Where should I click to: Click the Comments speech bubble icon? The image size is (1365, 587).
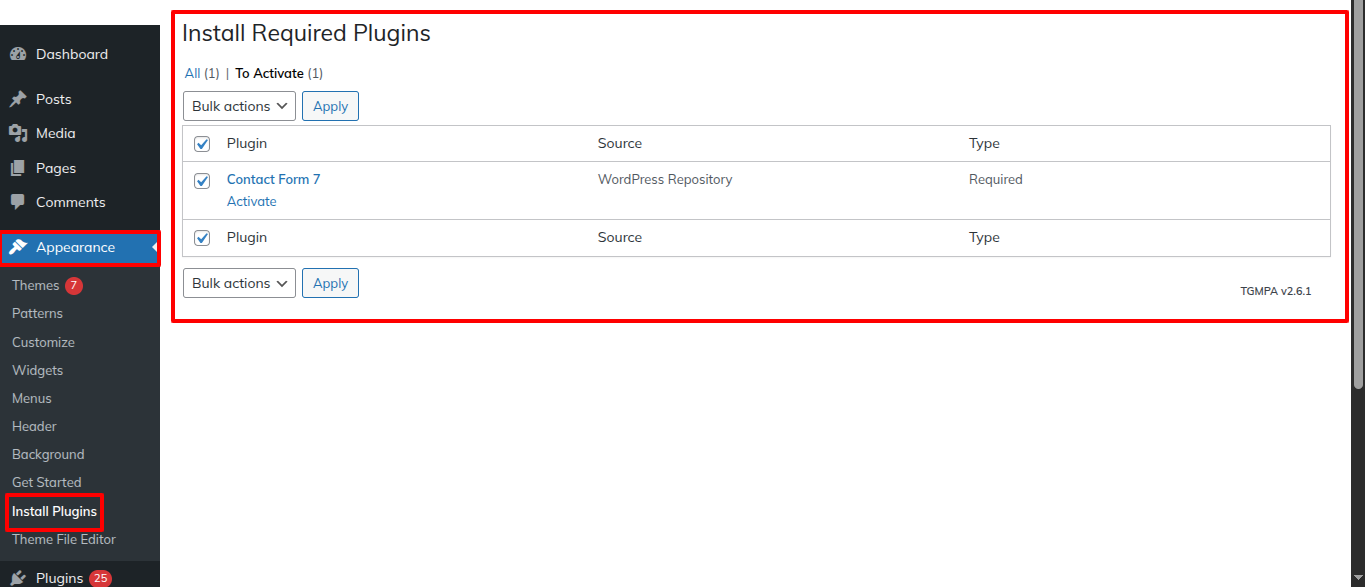[x=18, y=202]
